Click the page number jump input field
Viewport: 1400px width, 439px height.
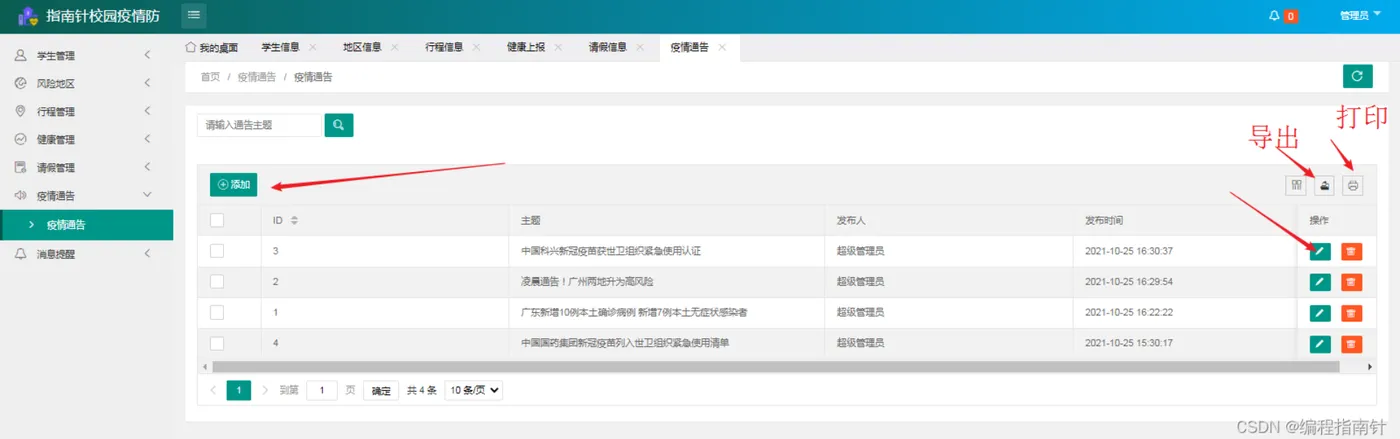[321, 390]
